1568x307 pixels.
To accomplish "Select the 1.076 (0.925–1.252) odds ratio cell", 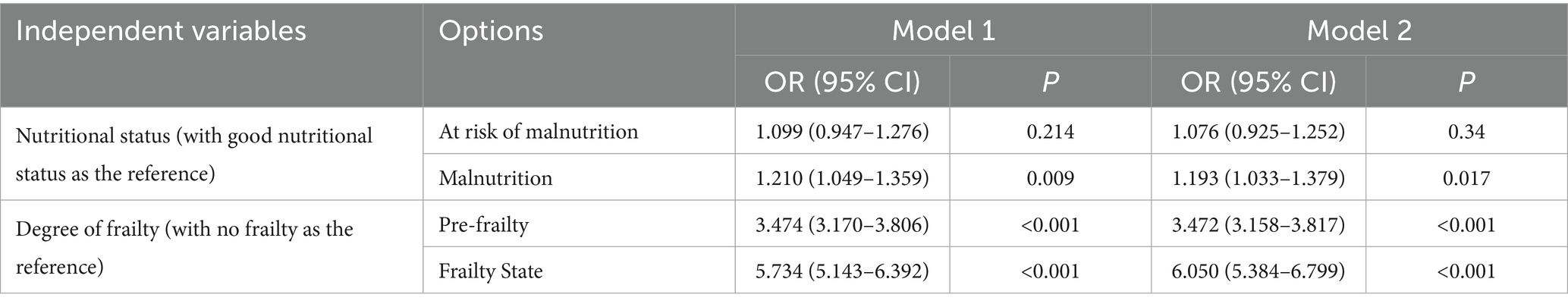I will (1258, 132).
